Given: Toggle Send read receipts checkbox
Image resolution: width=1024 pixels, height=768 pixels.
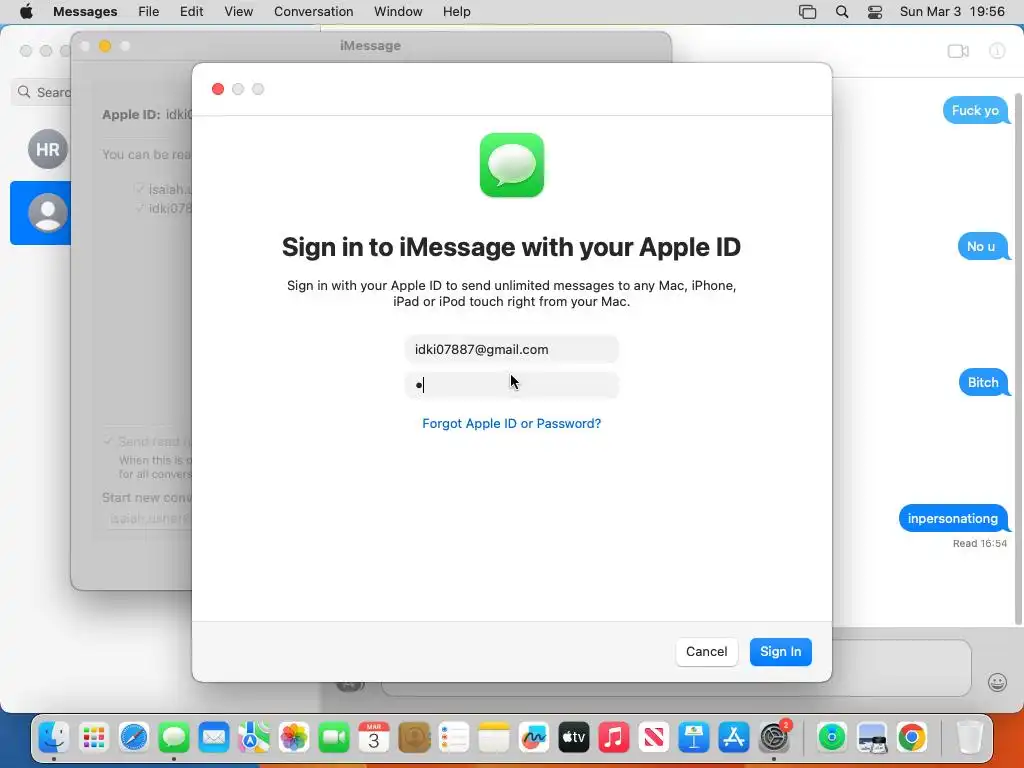Looking at the screenshot, I should point(108,441).
